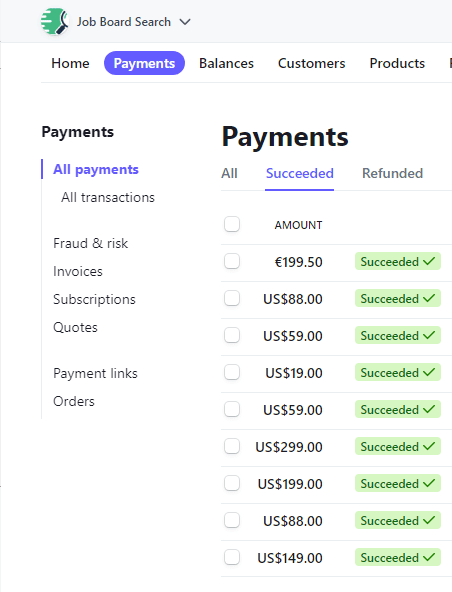Open the Customers navigation tab
452x592 pixels.
[312, 63]
